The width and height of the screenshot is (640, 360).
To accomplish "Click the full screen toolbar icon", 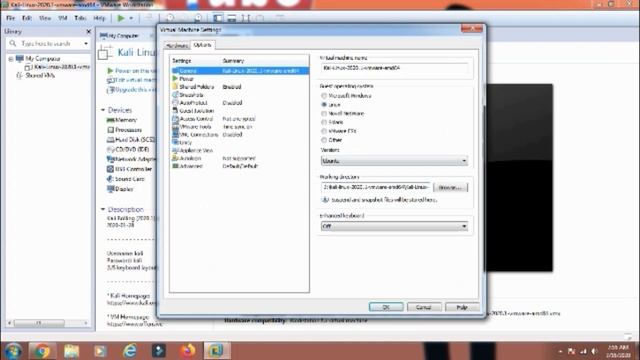I will (x=246, y=18).
